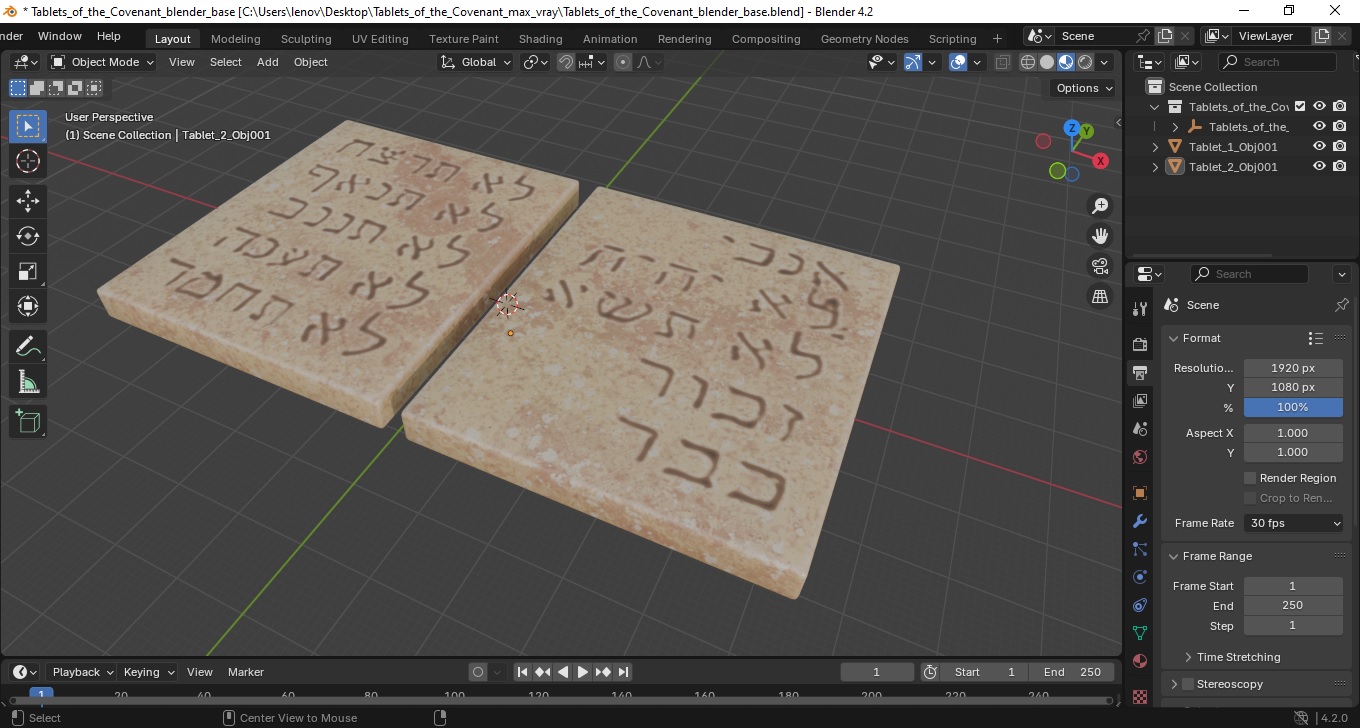Click the zoom magnifier viewport gizmo

[x=1100, y=206]
